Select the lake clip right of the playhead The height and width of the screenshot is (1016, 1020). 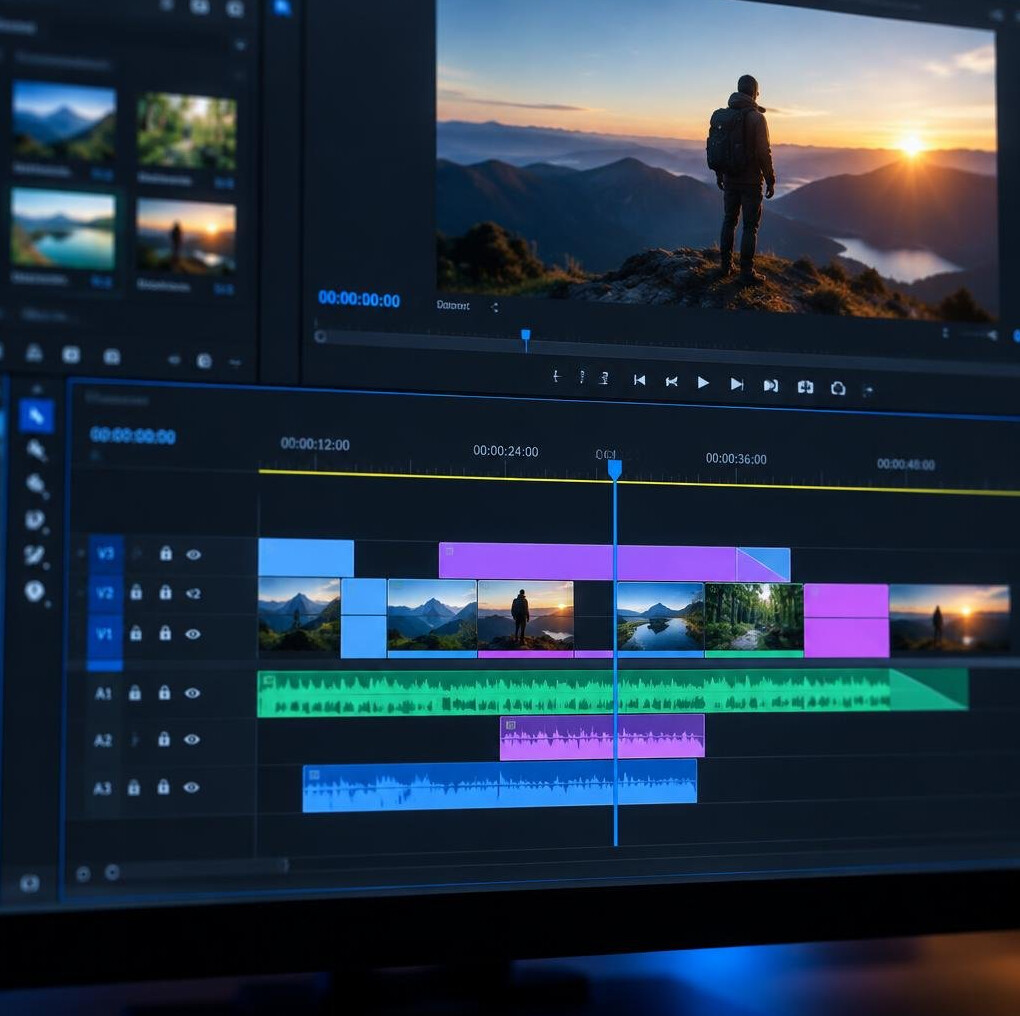[660, 619]
